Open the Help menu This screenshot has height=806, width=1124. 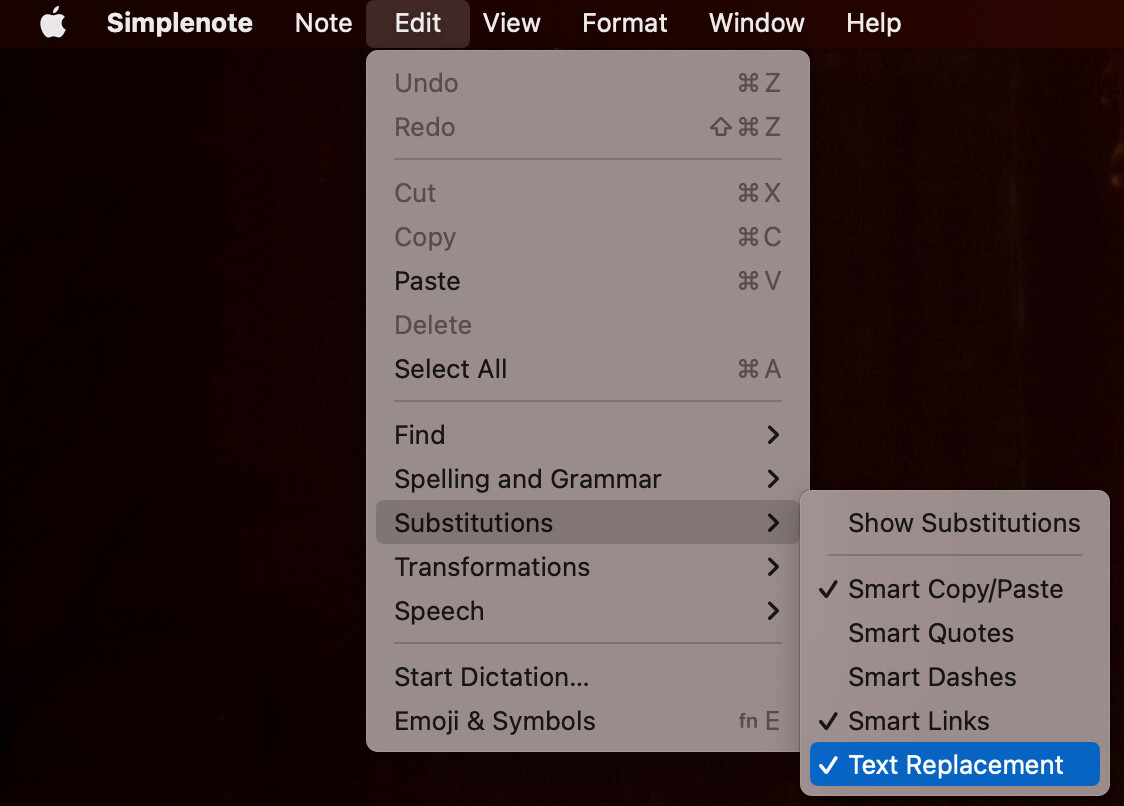873,23
